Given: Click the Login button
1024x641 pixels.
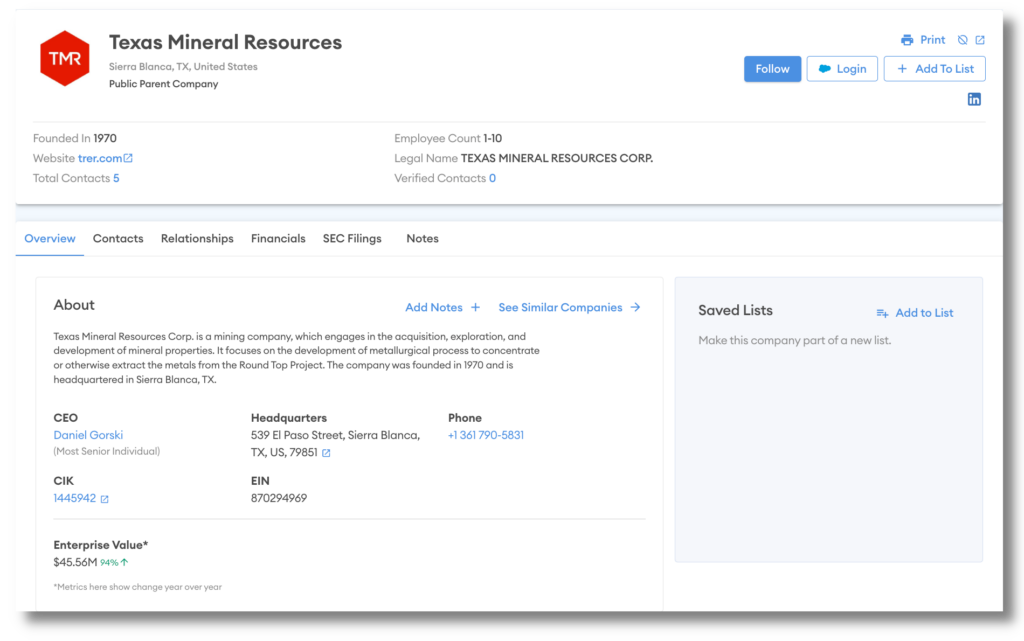Looking at the screenshot, I should tap(842, 69).
